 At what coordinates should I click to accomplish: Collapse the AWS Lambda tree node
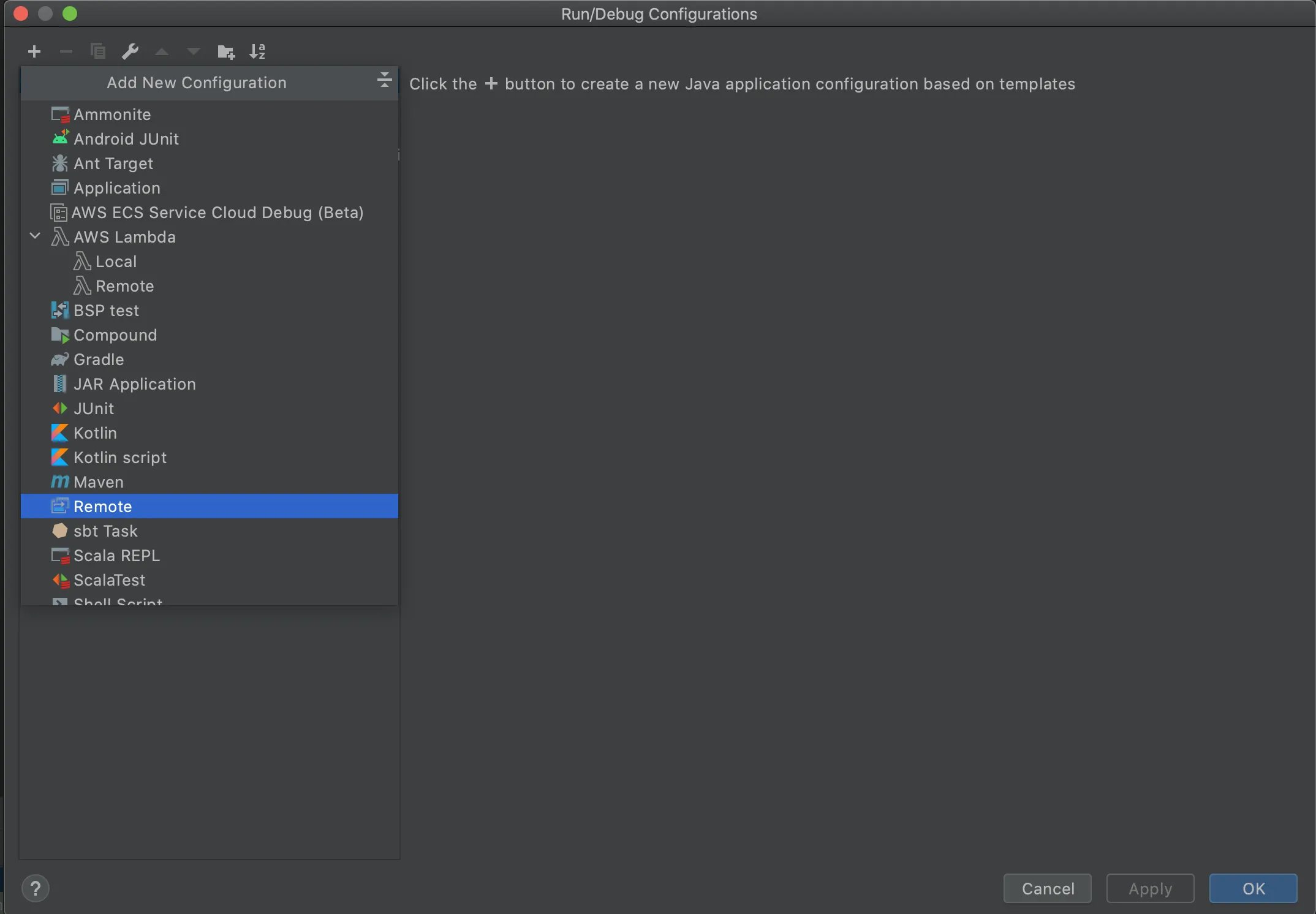[35, 236]
